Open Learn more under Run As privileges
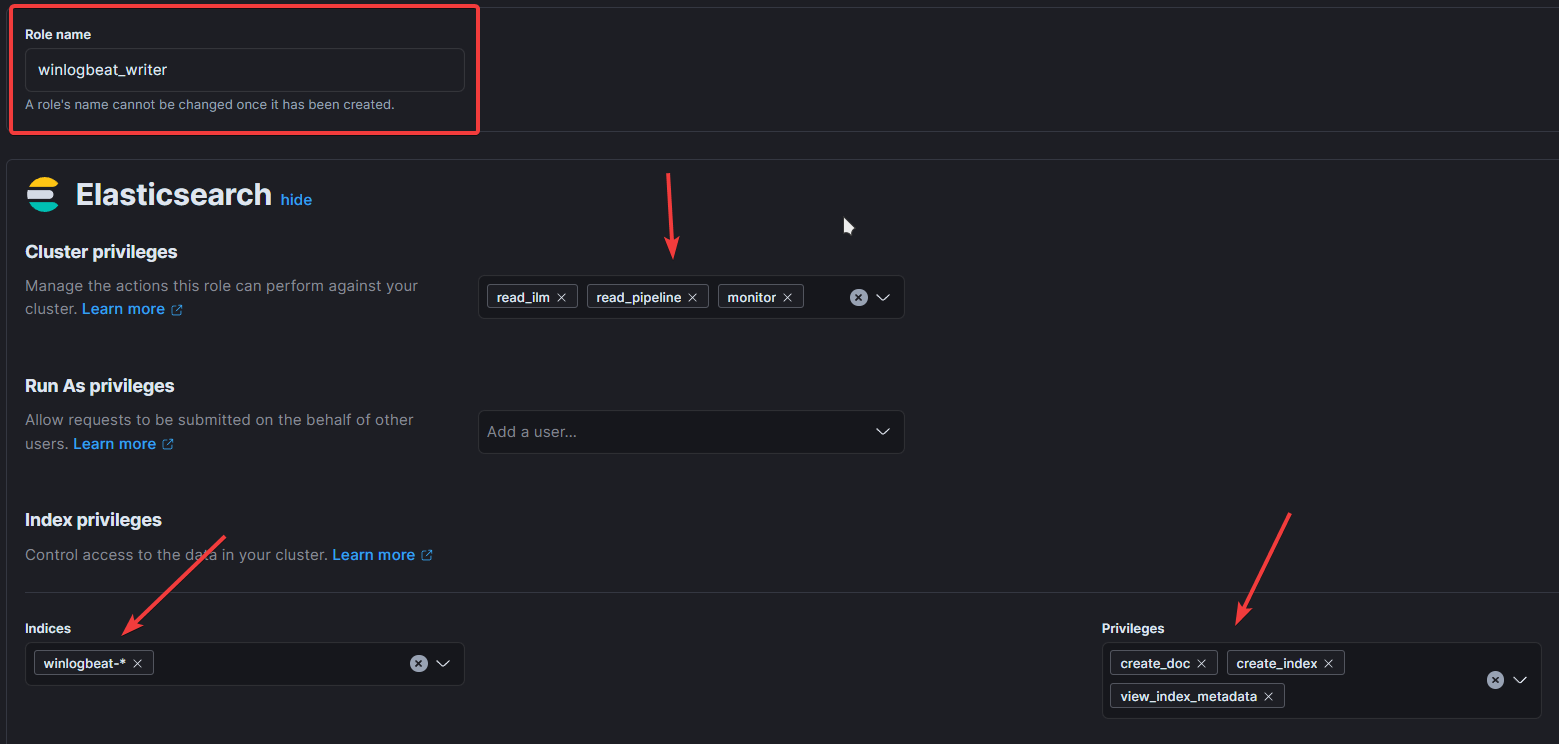 pos(114,444)
